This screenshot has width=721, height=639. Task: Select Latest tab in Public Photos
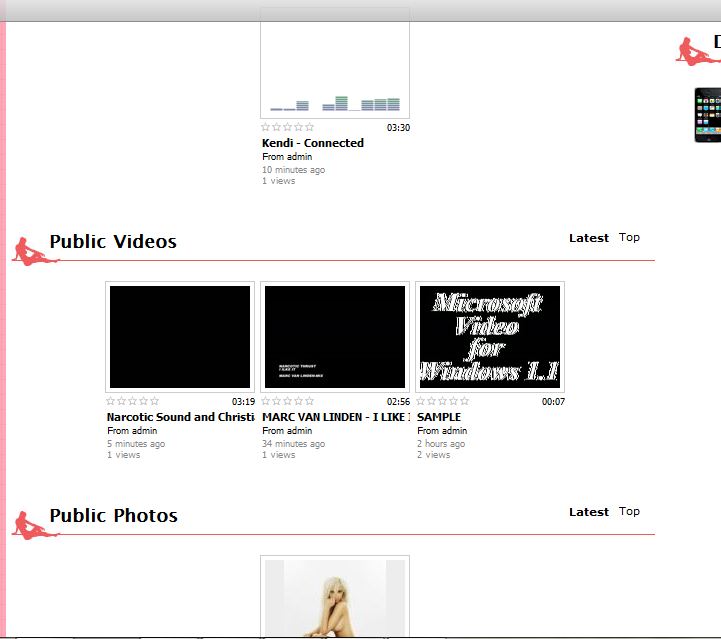click(x=589, y=512)
